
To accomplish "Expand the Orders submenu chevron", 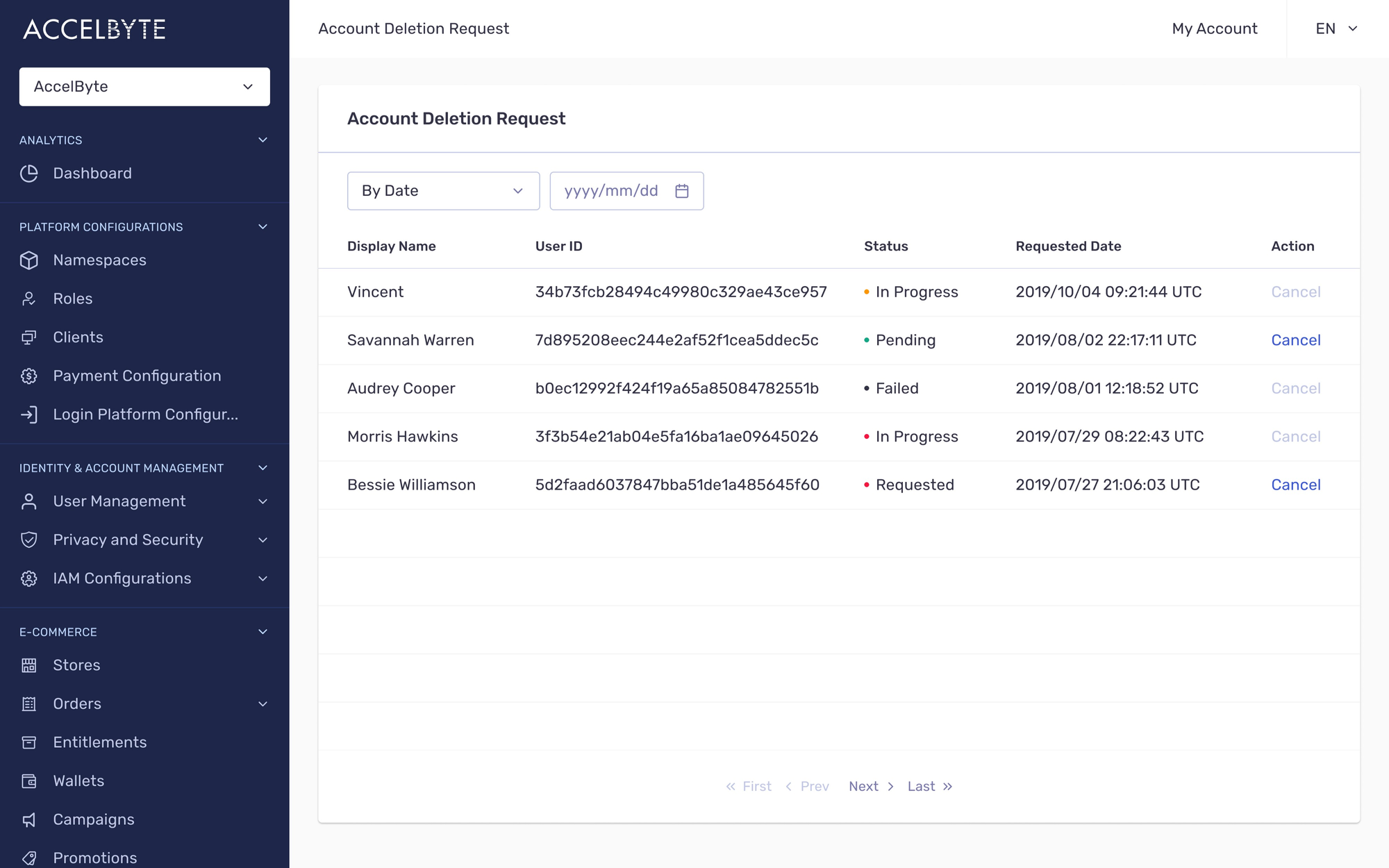I will pos(263,704).
